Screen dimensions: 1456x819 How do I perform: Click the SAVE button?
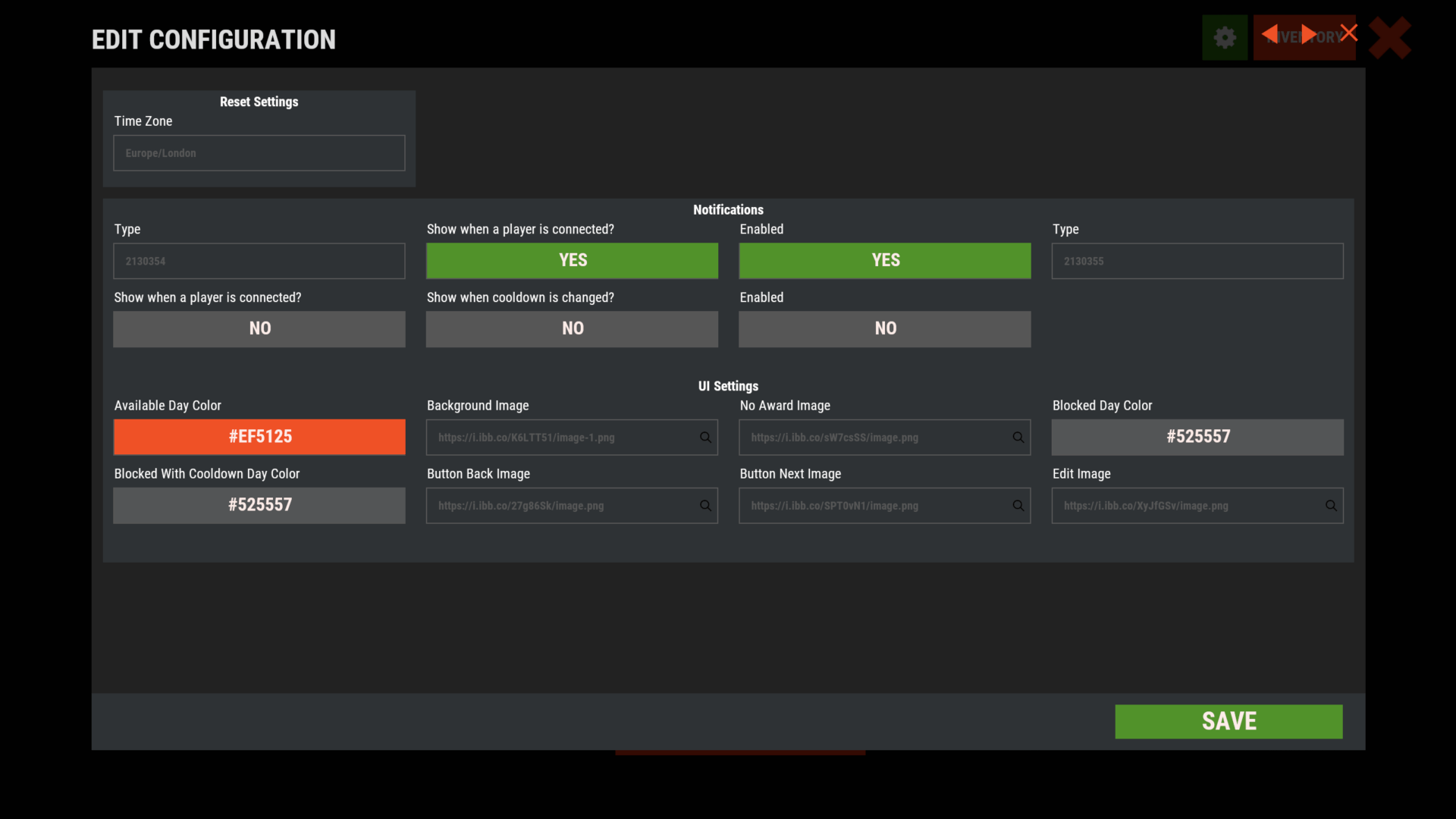1228,721
